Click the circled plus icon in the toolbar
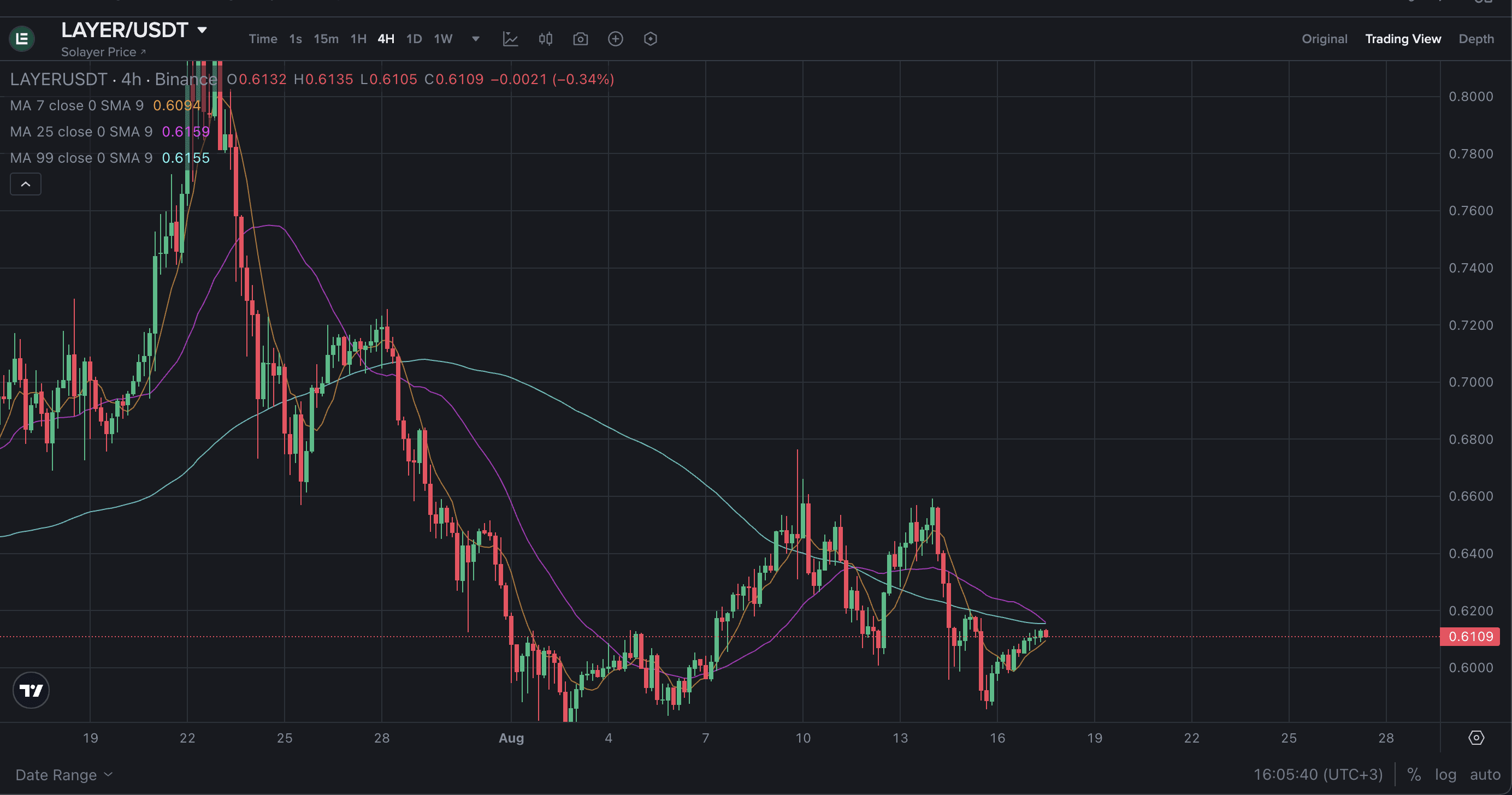Image resolution: width=1512 pixels, height=795 pixels. pos(615,39)
